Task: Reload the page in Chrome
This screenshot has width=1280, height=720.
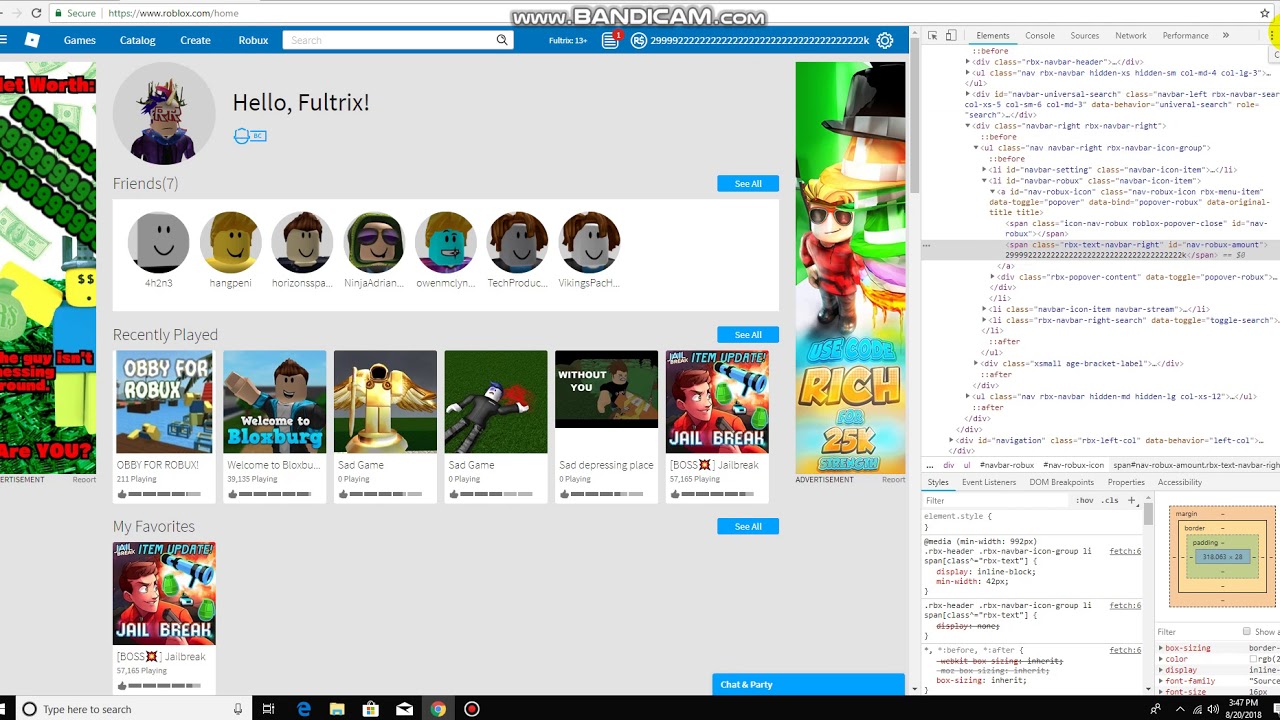Action: 37,13
